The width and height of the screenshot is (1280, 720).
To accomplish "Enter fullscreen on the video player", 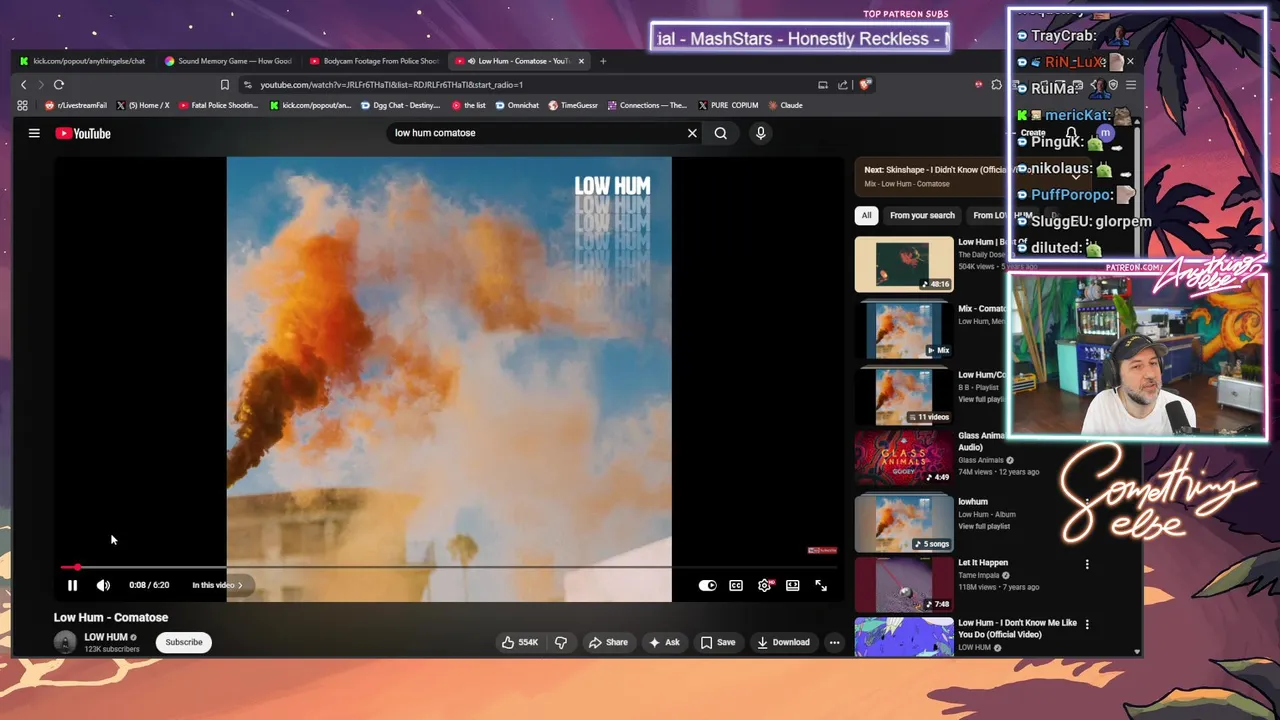I will point(821,586).
